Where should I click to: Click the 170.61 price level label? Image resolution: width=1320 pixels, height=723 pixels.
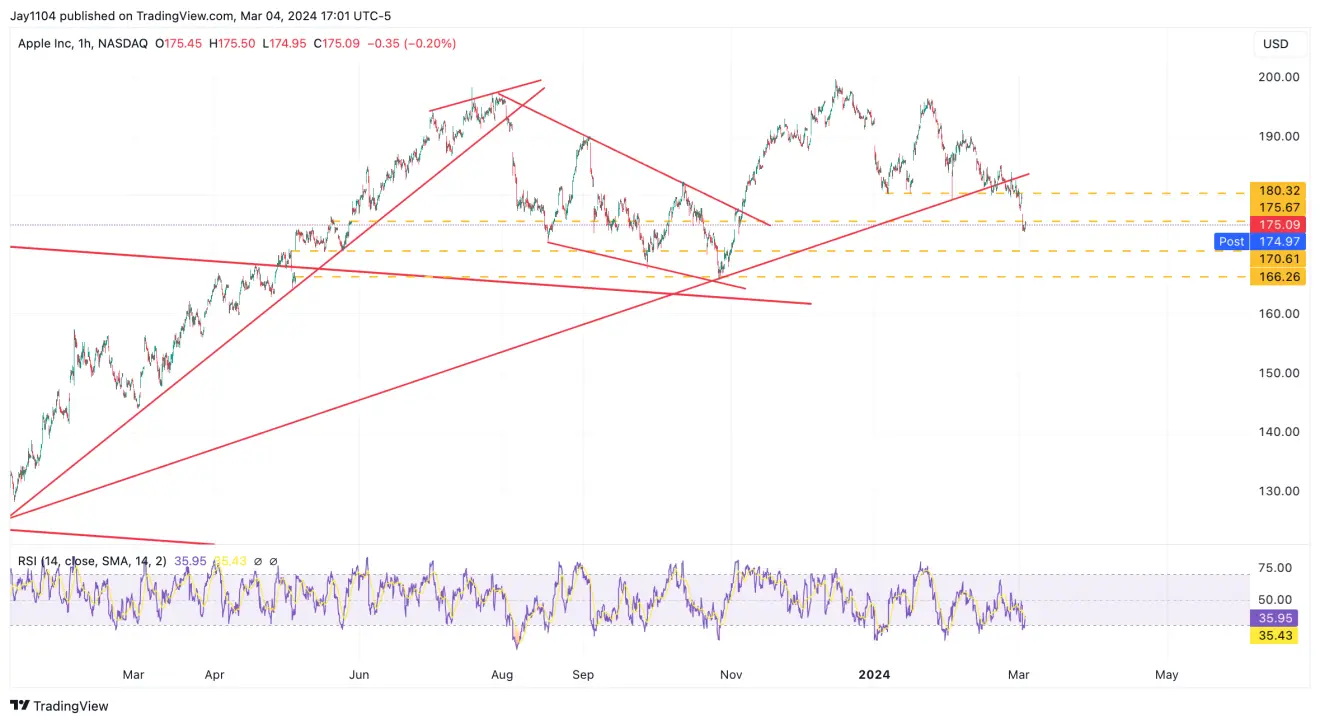coord(1278,258)
